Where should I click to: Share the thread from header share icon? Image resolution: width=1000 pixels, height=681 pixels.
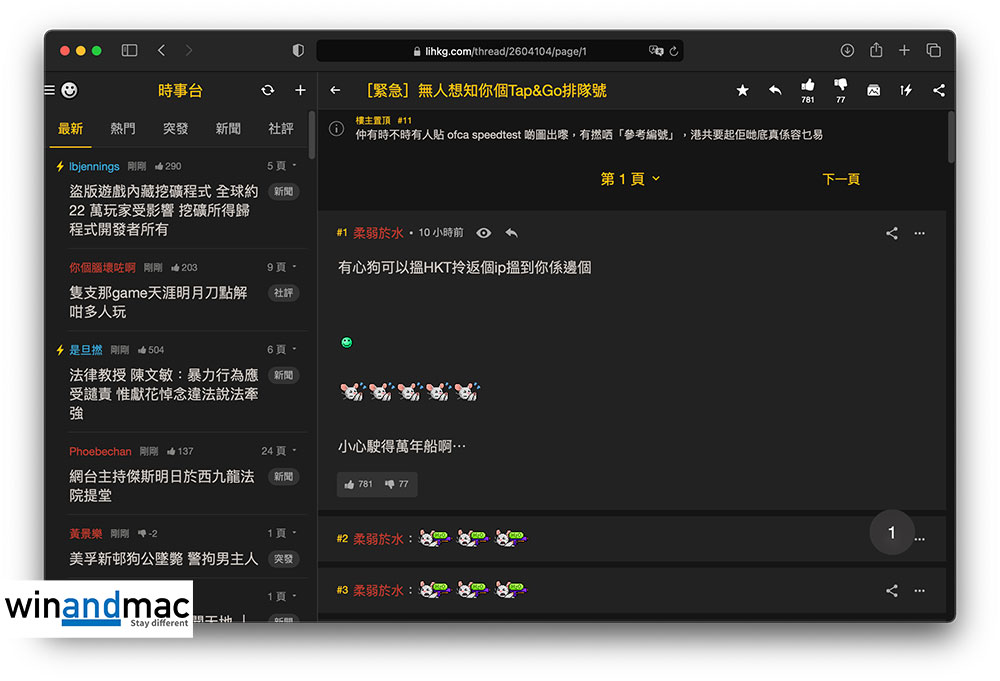tap(938, 90)
